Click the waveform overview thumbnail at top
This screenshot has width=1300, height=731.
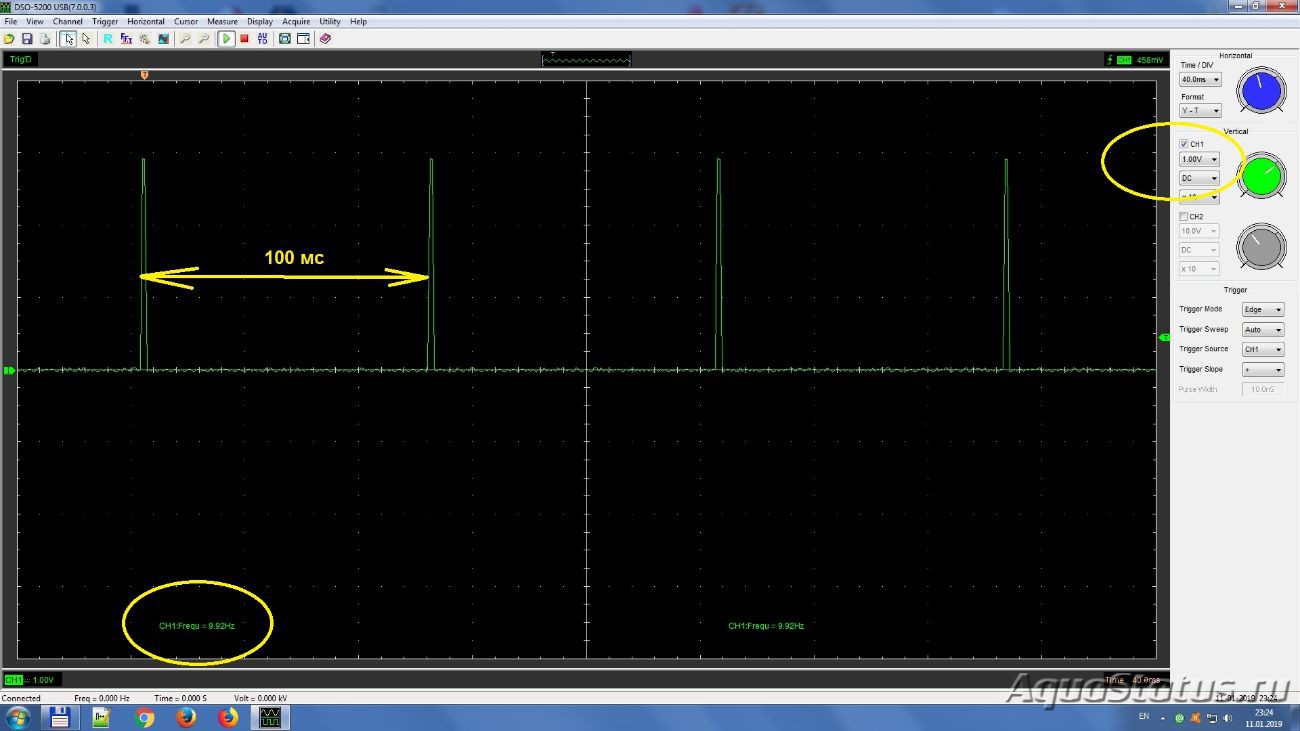coord(587,60)
